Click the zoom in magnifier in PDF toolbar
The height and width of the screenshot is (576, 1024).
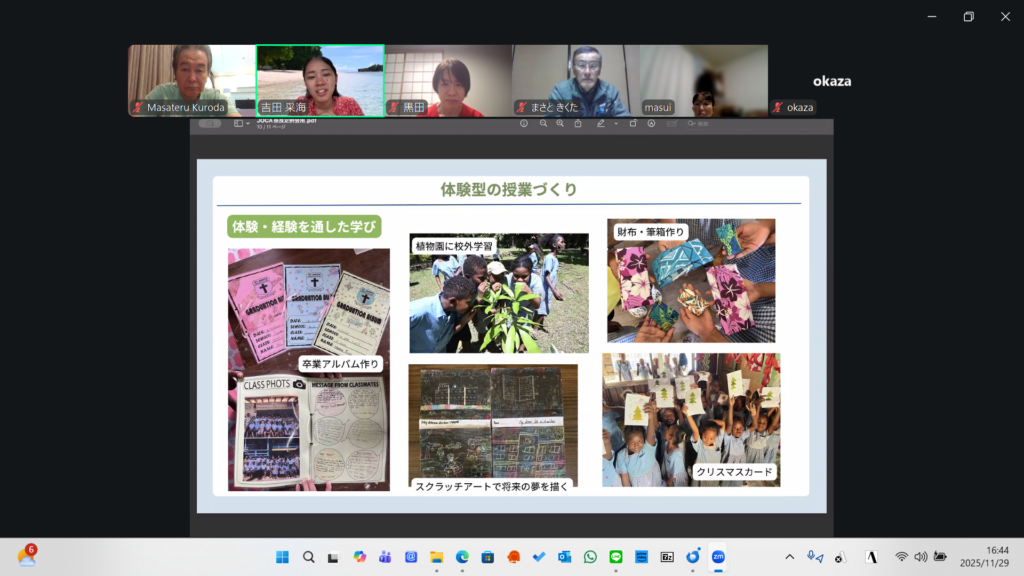[x=561, y=124]
